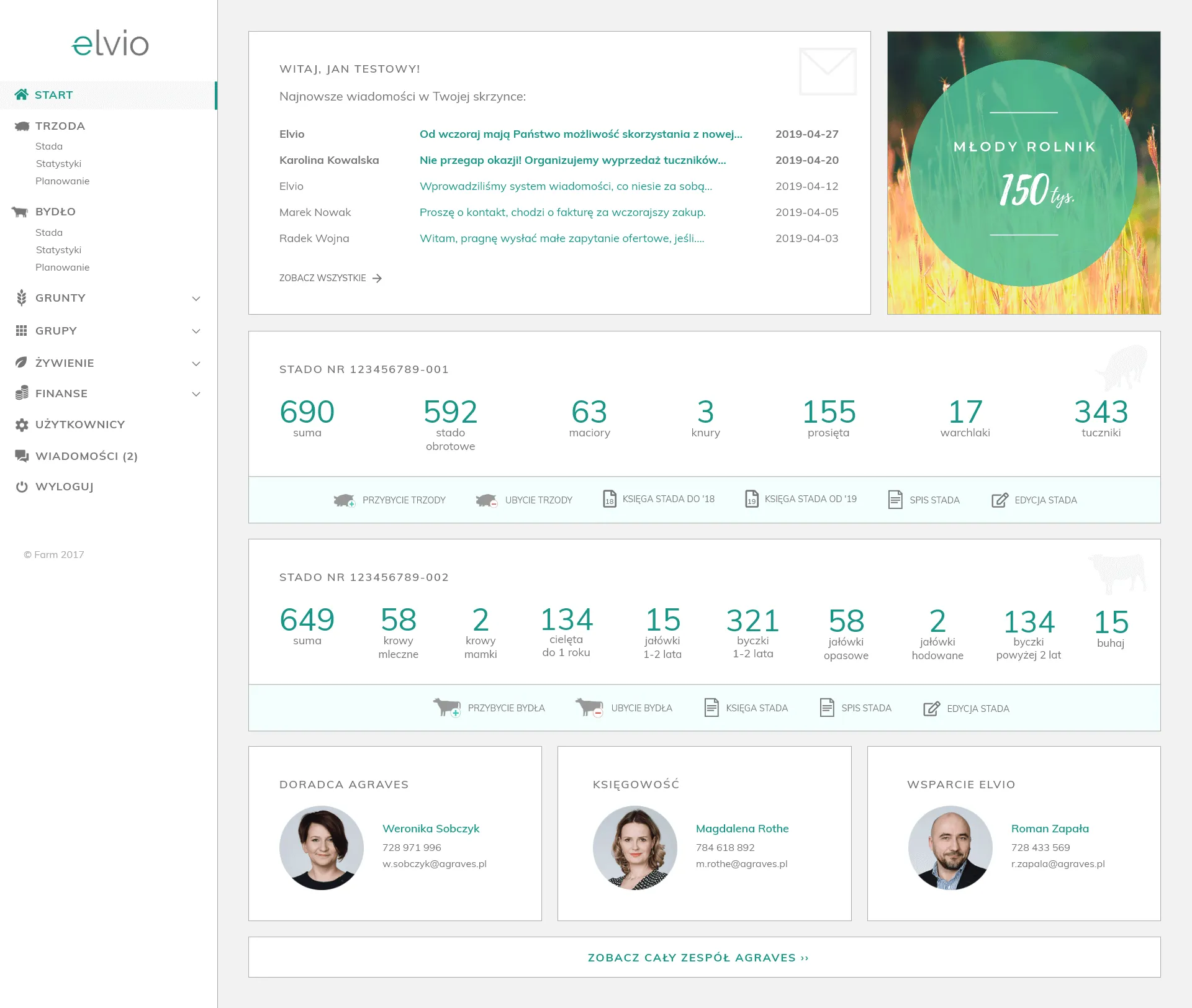Click the chat bubbles icon beside WIADOMOŚCI
This screenshot has width=1192, height=1008.
pyautogui.click(x=22, y=456)
